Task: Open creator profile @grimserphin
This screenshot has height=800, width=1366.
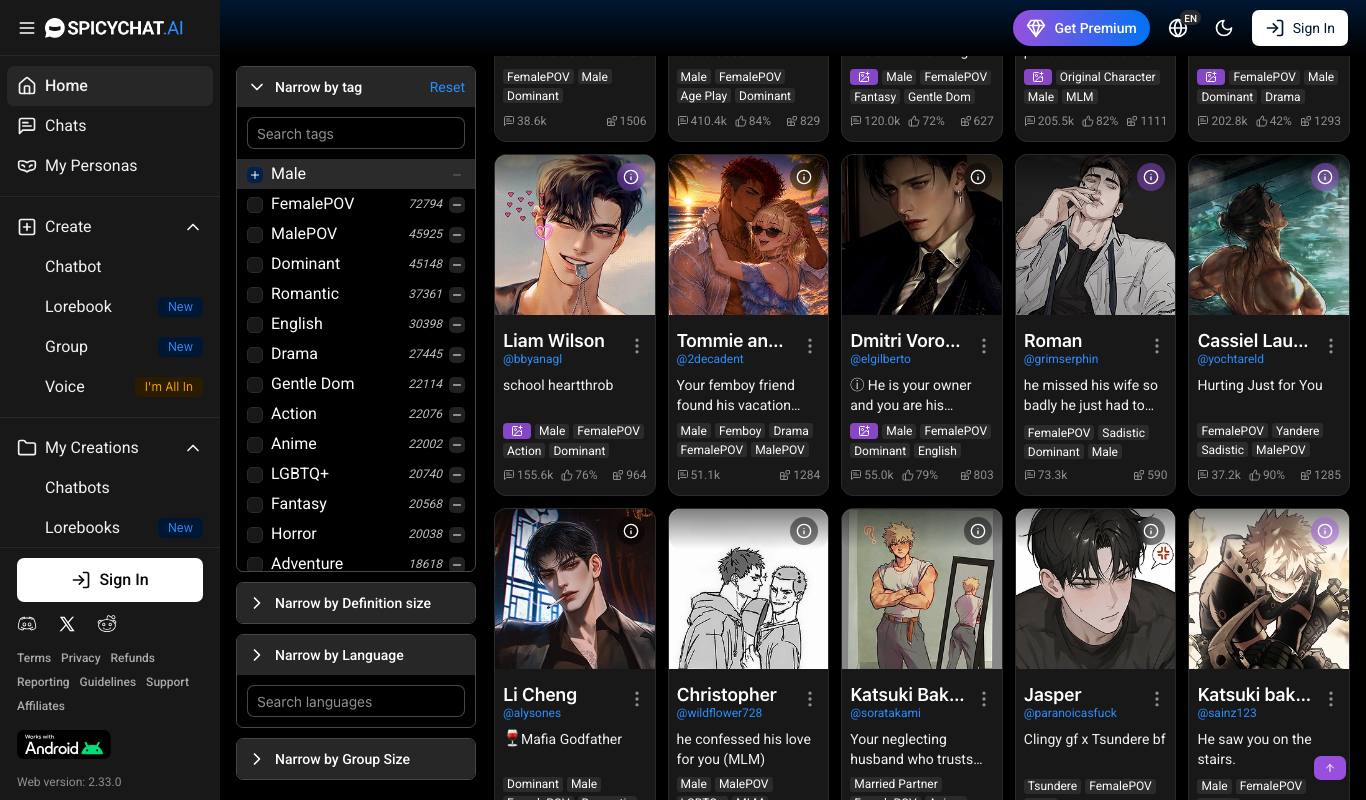Action: tap(1061, 359)
